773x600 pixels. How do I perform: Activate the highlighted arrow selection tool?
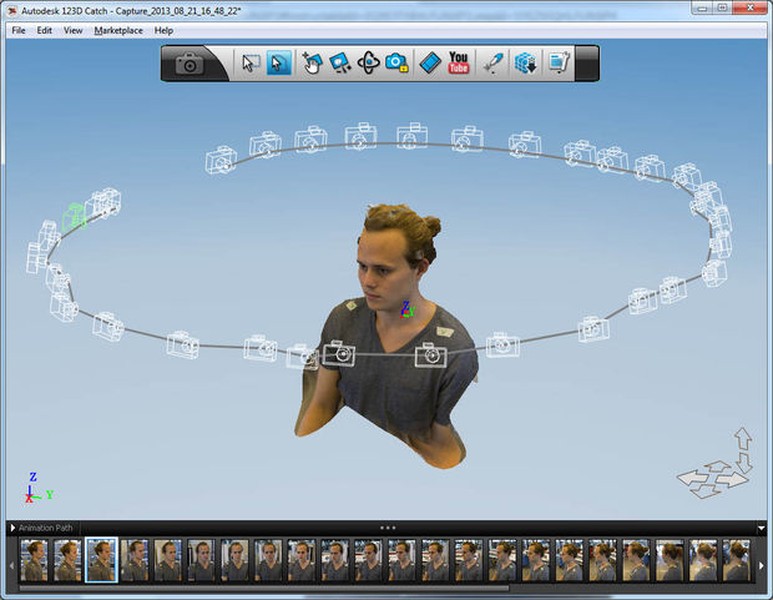click(279, 63)
